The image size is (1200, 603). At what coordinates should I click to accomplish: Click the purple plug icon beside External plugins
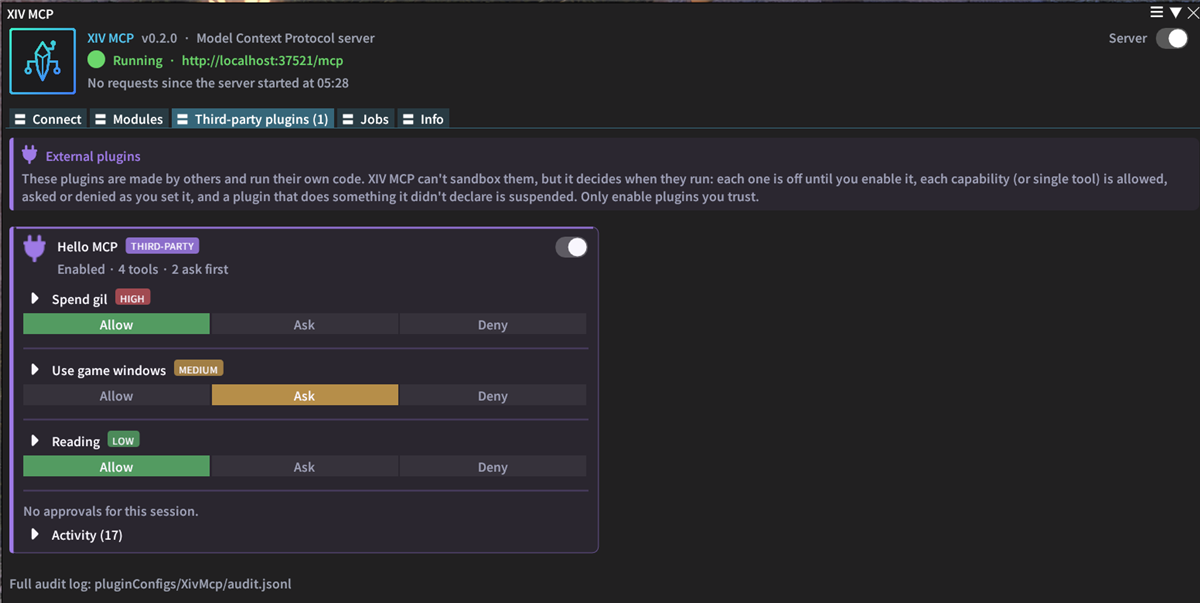pyautogui.click(x=30, y=155)
